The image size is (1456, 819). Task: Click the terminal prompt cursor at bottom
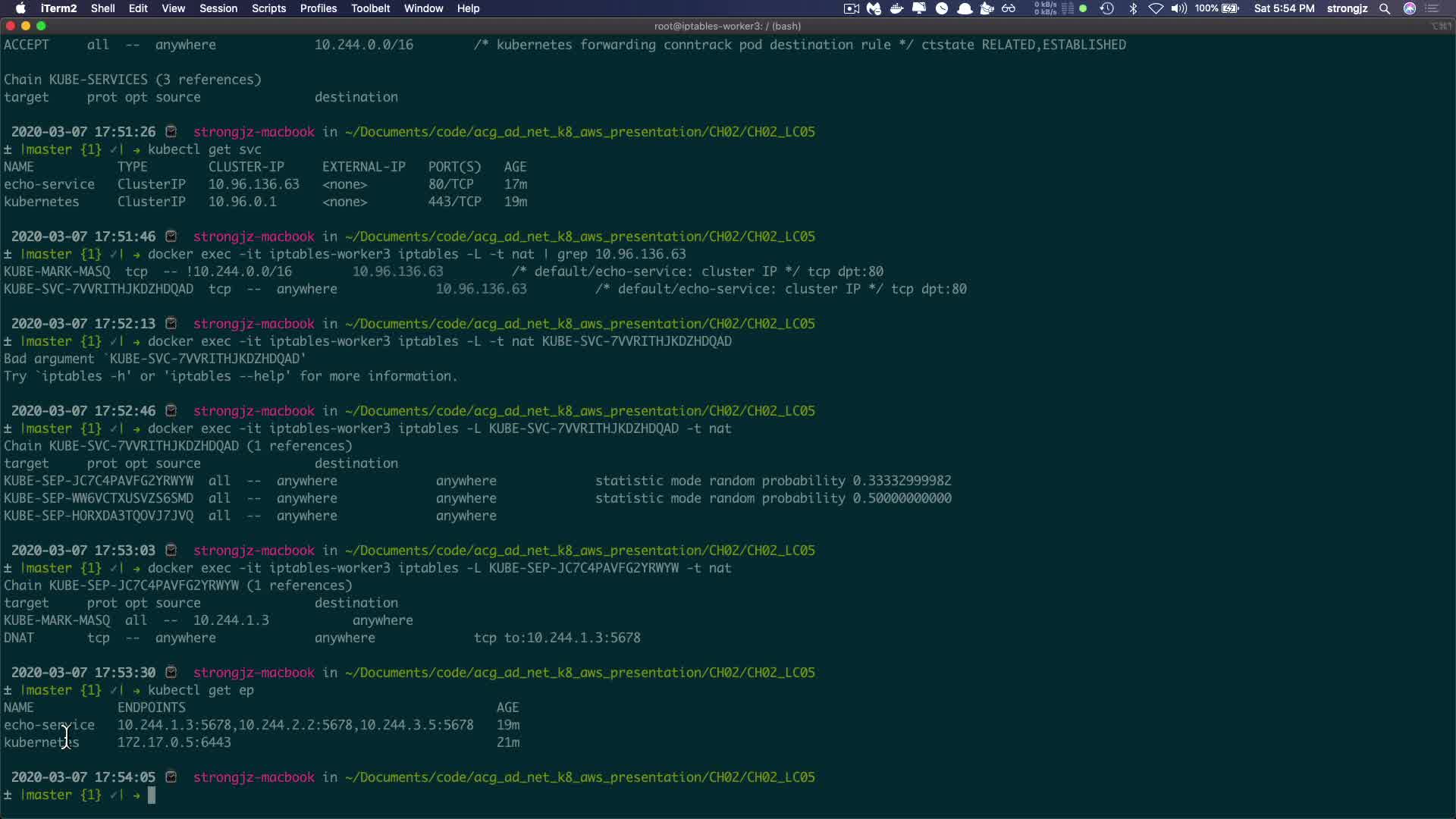tap(152, 795)
